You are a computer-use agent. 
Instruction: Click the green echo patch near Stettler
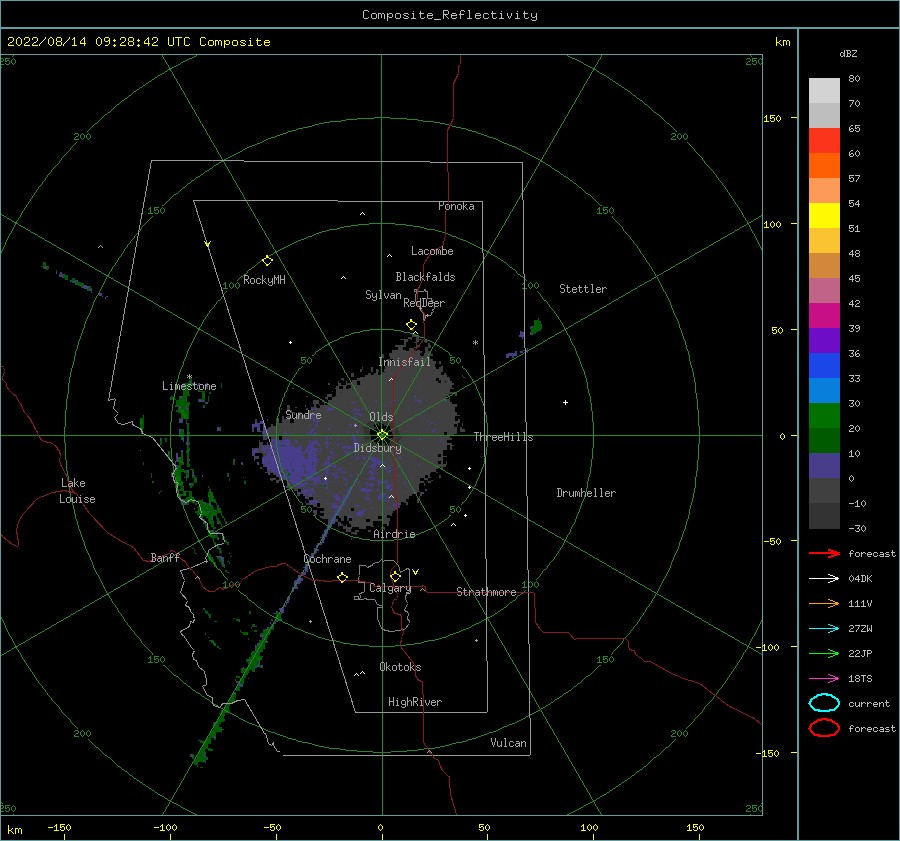point(536,327)
